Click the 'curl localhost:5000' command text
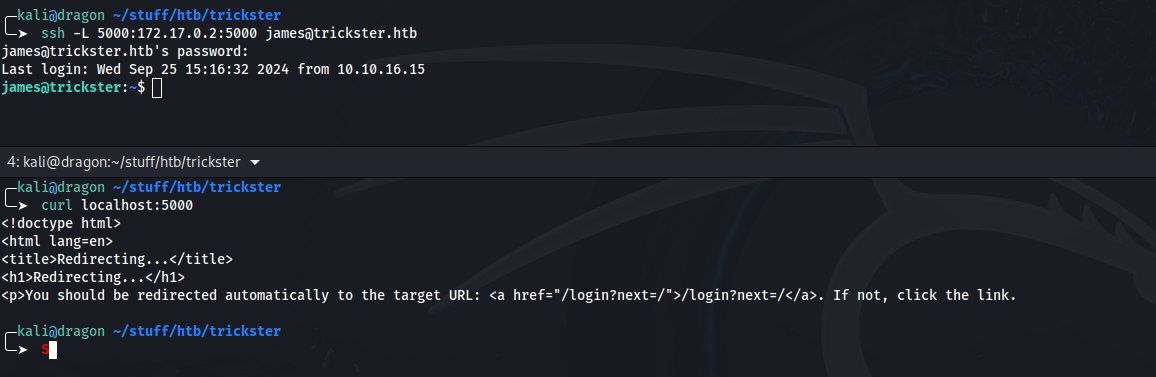 pos(117,205)
